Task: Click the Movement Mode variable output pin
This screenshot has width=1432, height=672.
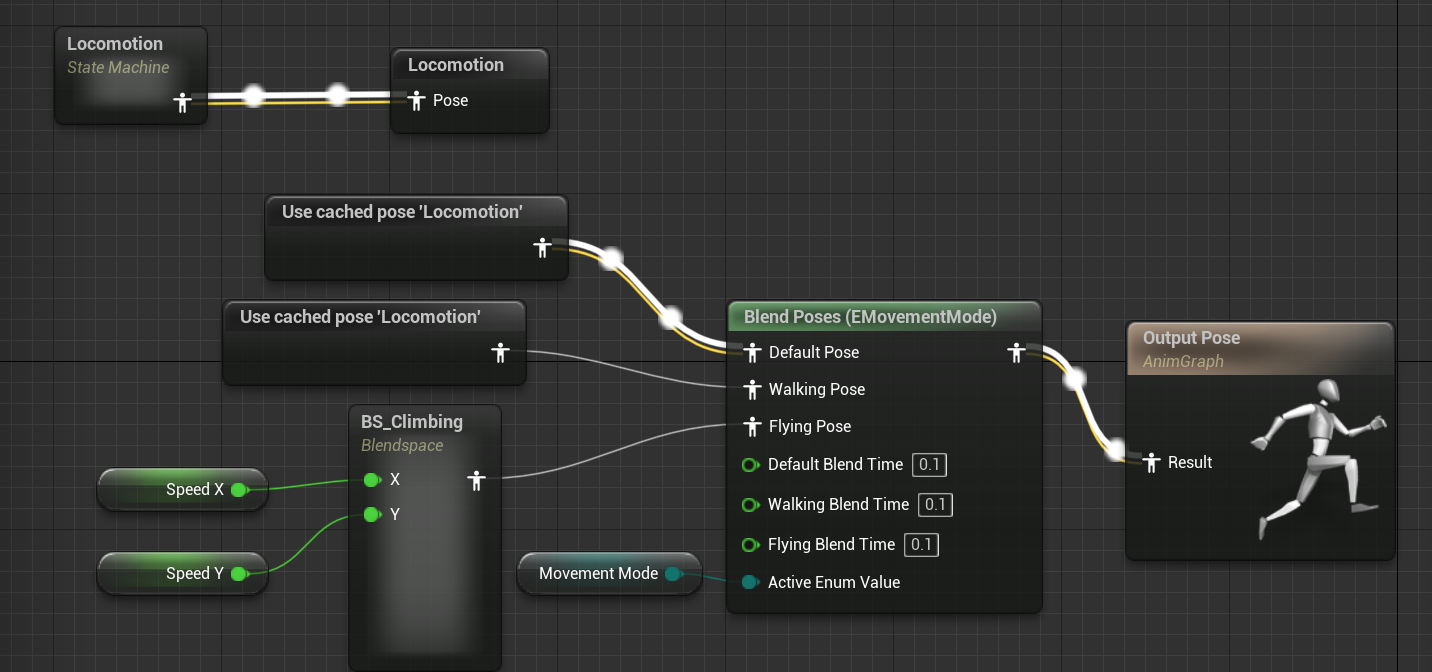Action: [672, 574]
